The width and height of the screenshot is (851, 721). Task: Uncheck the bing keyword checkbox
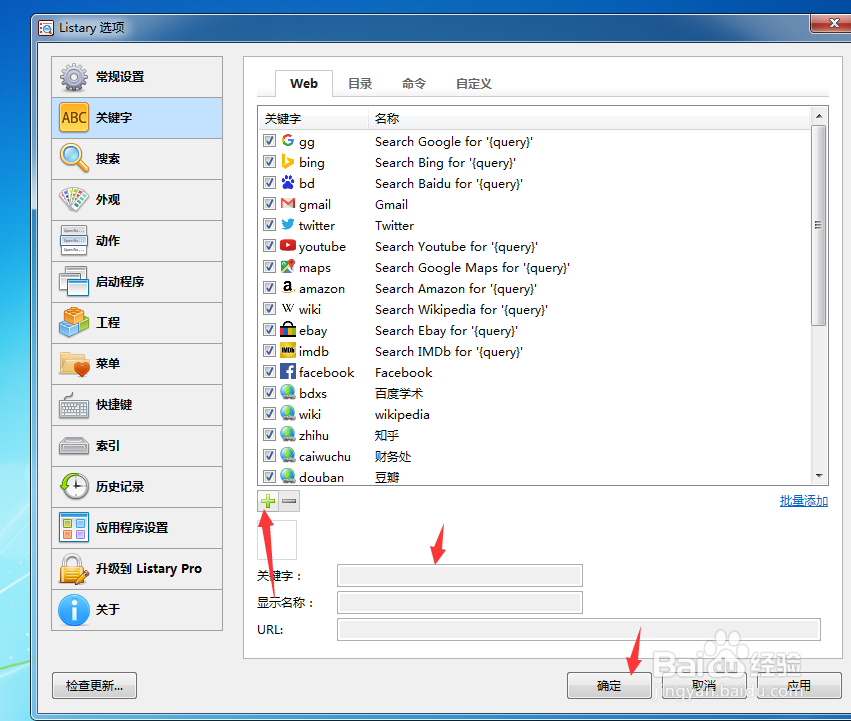point(269,162)
